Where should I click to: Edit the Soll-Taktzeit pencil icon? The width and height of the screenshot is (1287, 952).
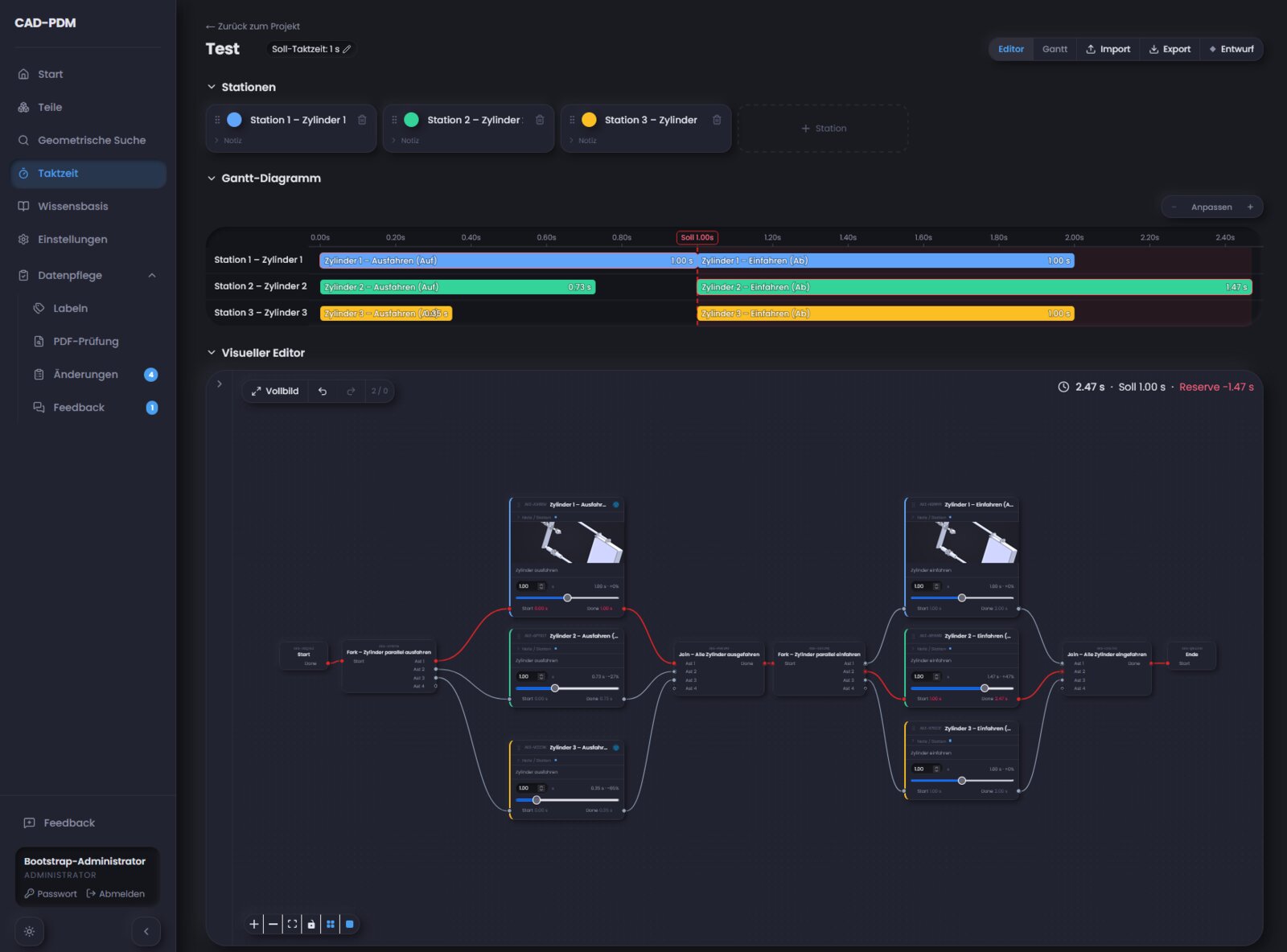coord(347,49)
